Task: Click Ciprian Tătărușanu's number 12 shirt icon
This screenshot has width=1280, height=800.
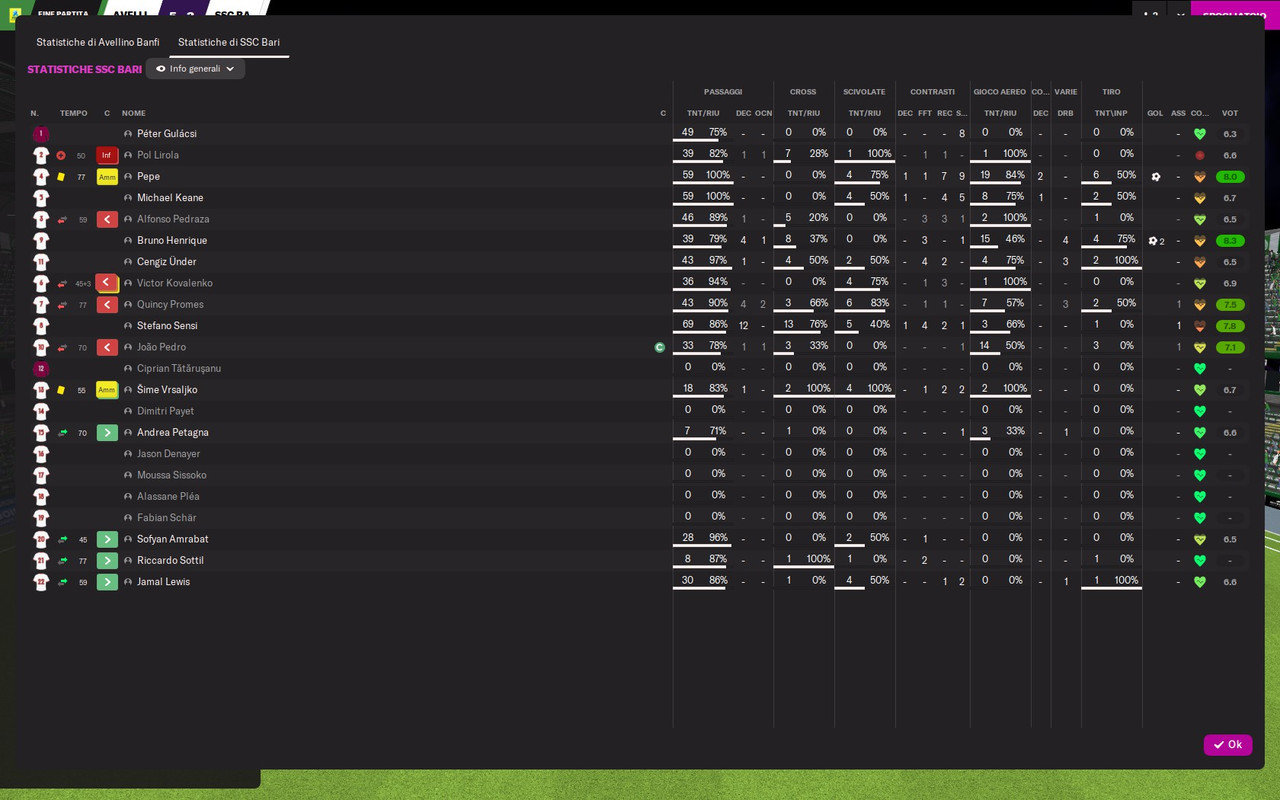Action: (40, 369)
